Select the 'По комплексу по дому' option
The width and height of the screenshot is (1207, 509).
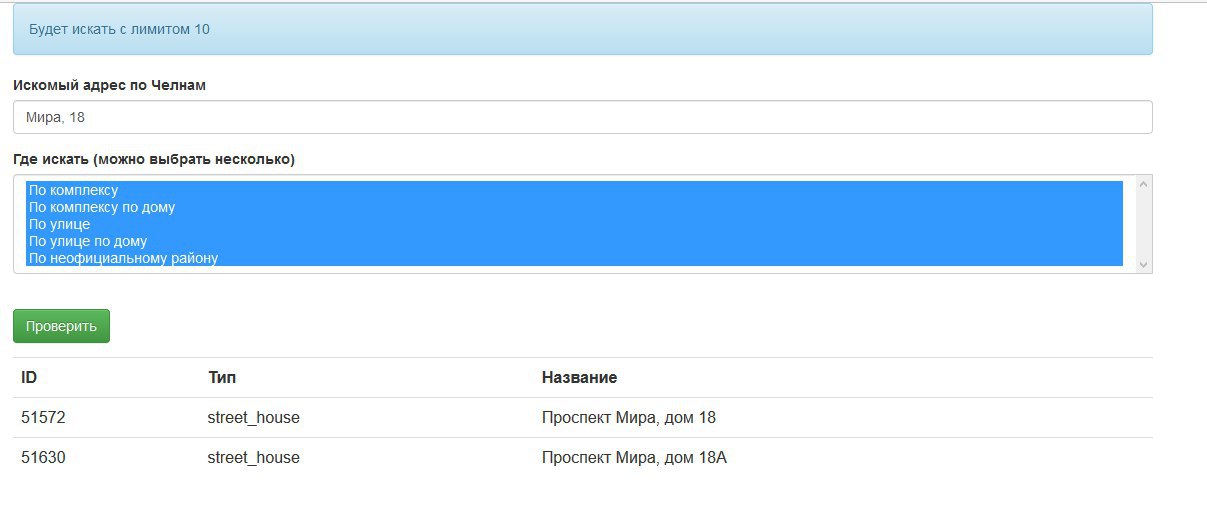click(x=574, y=207)
